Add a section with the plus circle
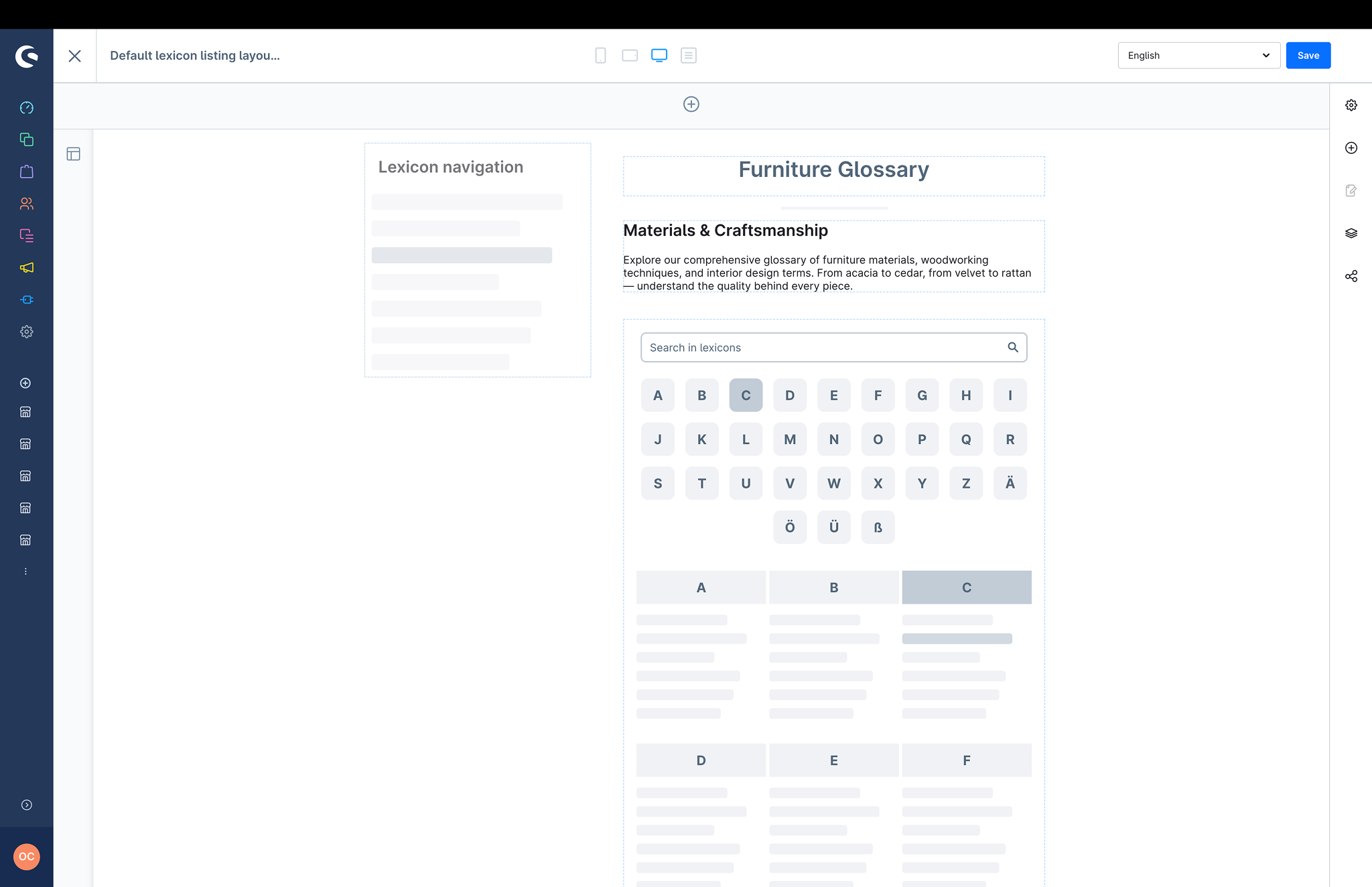This screenshot has height=887, width=1372. 691,105
